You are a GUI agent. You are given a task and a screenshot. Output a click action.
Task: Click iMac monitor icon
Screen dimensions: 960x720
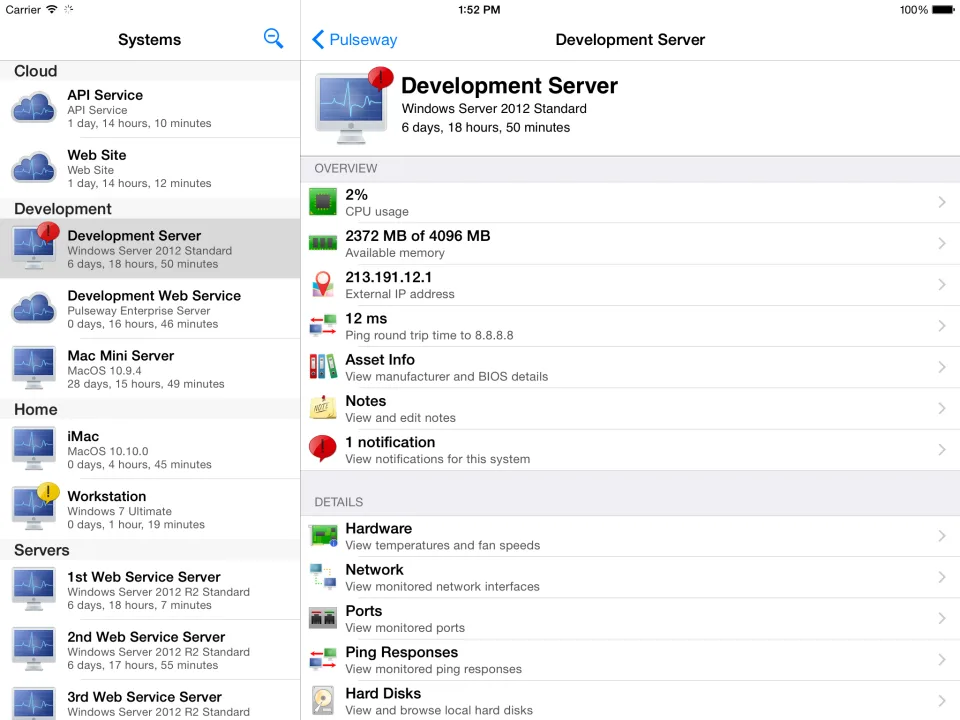pos(34,449)
